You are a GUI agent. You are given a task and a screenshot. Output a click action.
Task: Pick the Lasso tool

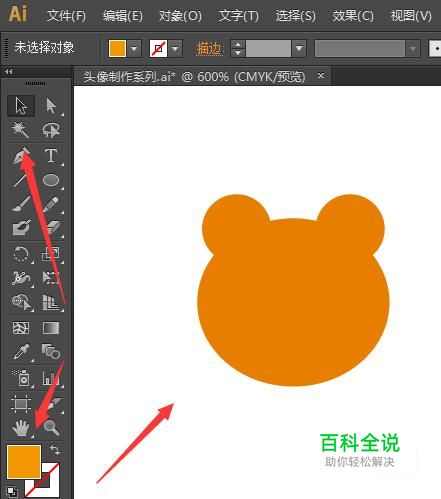click(51, 130)
